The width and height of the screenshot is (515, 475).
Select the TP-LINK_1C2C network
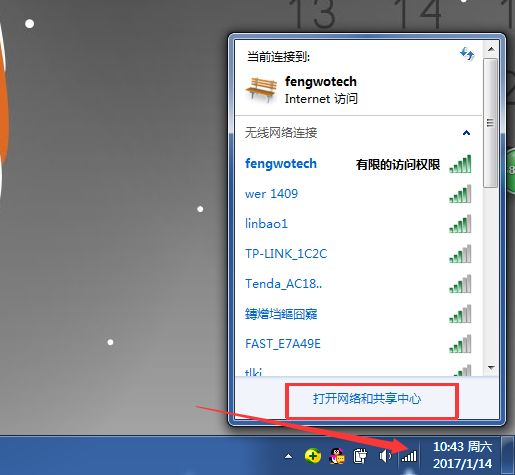coord(358,254)
